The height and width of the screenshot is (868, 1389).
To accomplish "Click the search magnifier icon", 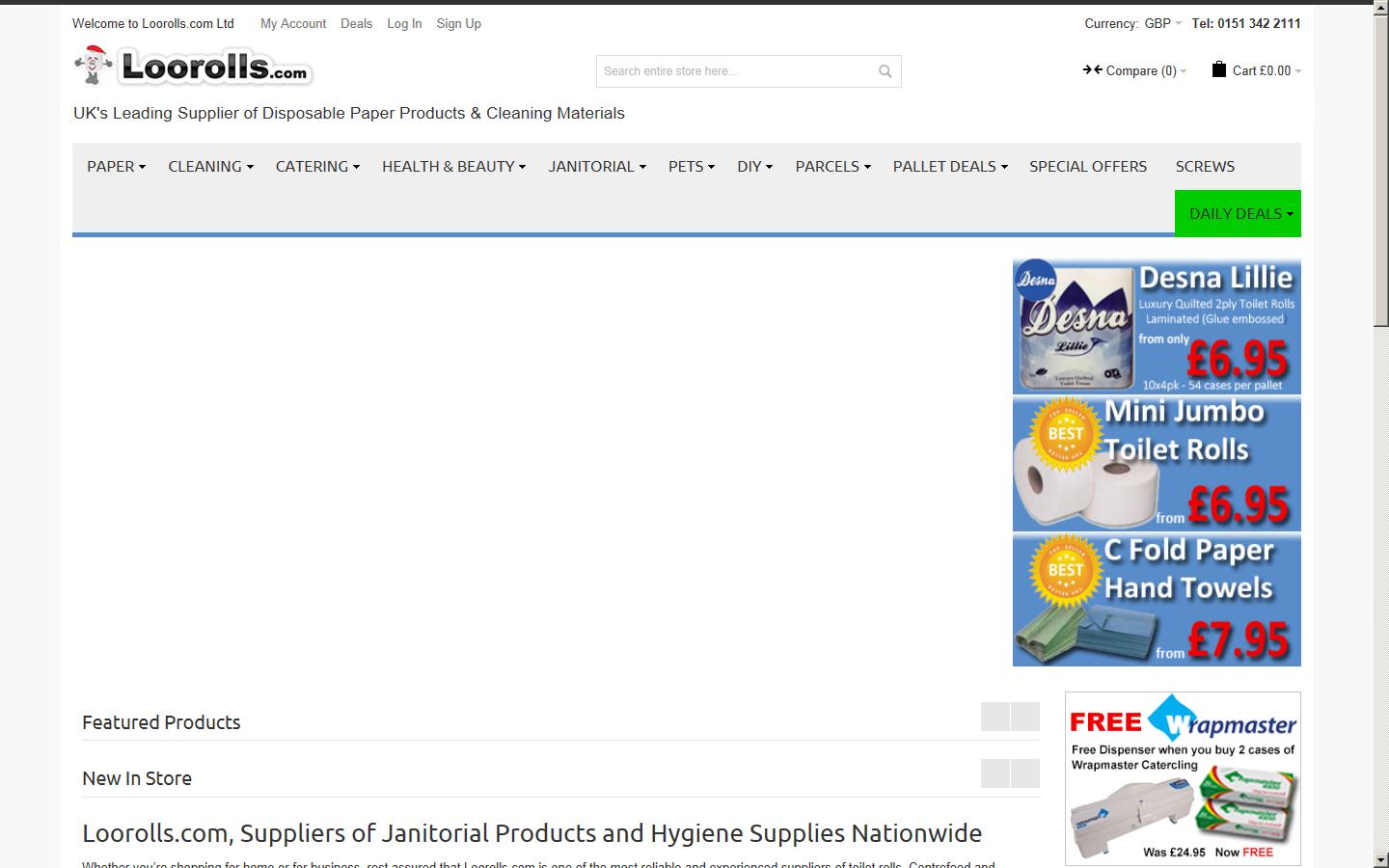I will click(x=885, y=71).
